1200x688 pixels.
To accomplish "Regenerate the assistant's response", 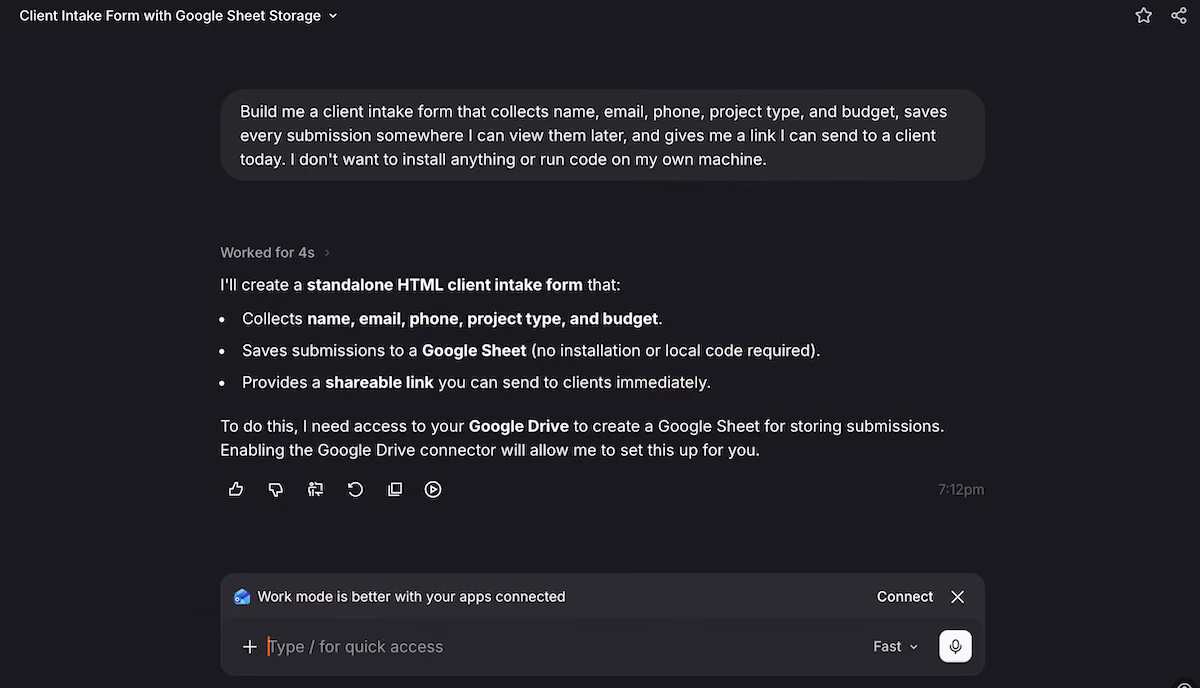I will 355,489.
